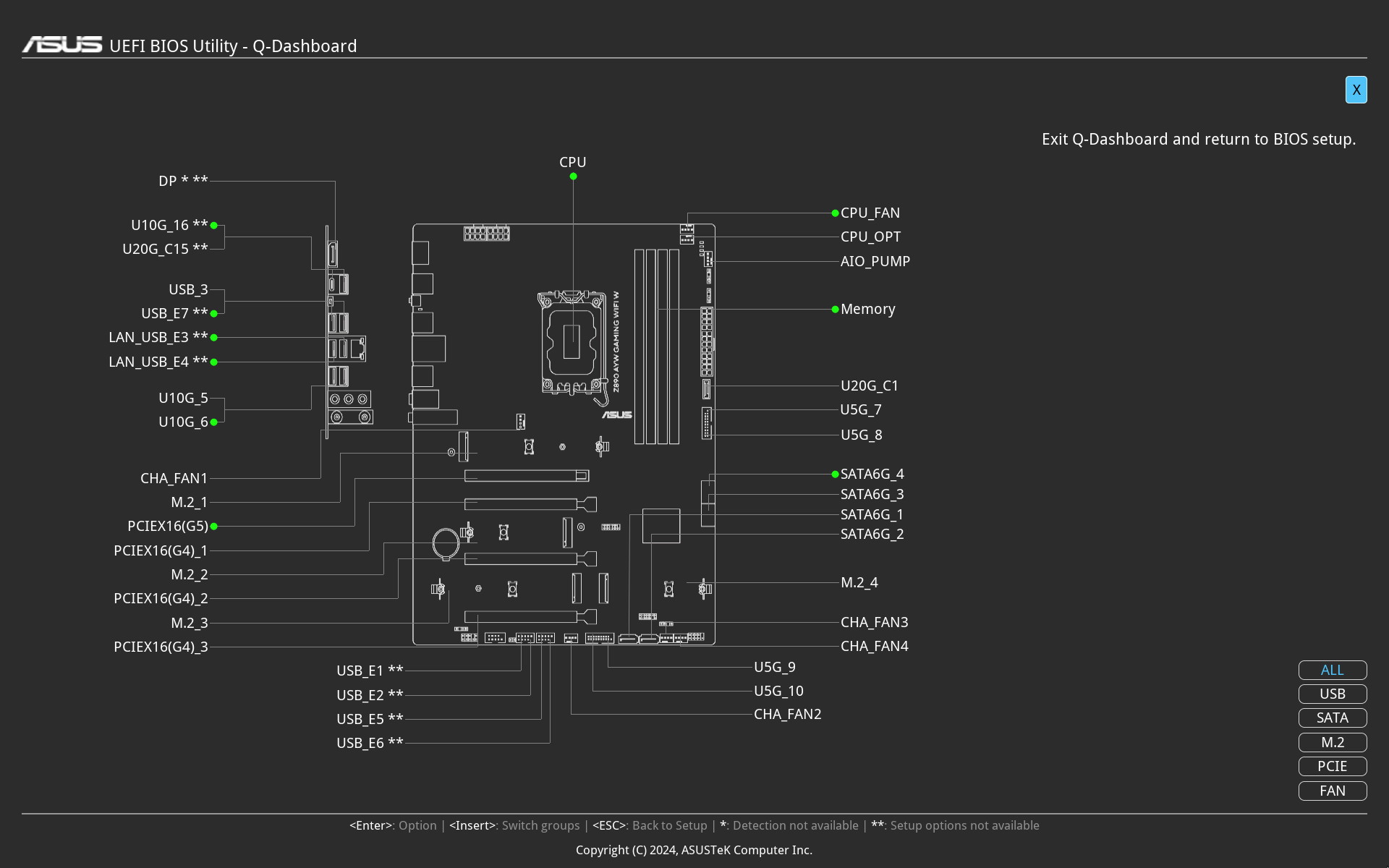The width and height of the screenshot is (1389, 868).
Task: Select the U10G_16 port label
Action: pos(169,225)
